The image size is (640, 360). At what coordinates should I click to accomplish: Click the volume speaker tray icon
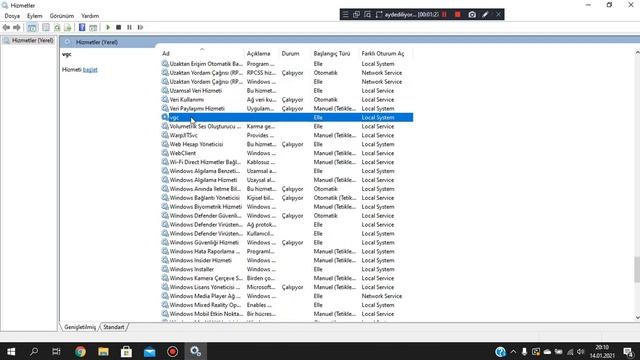tap(580, 352)
